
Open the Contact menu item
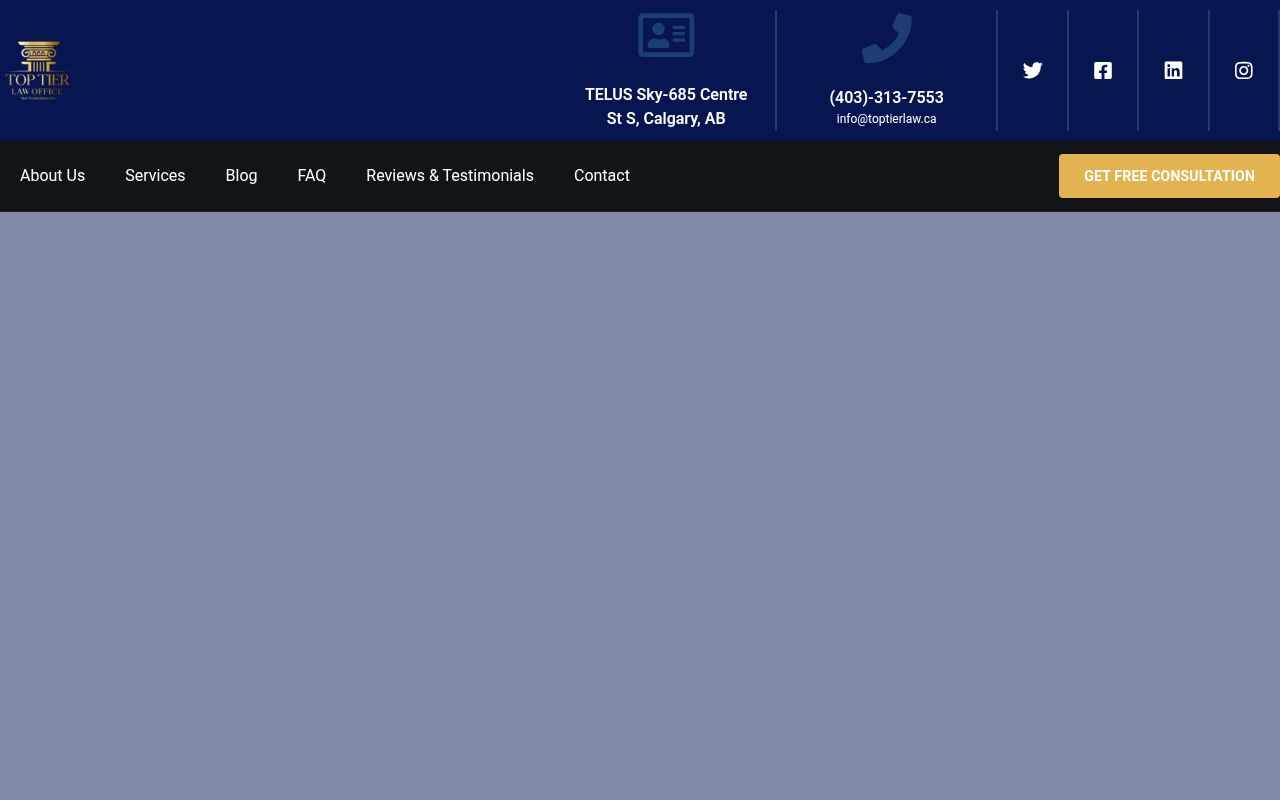602,176
